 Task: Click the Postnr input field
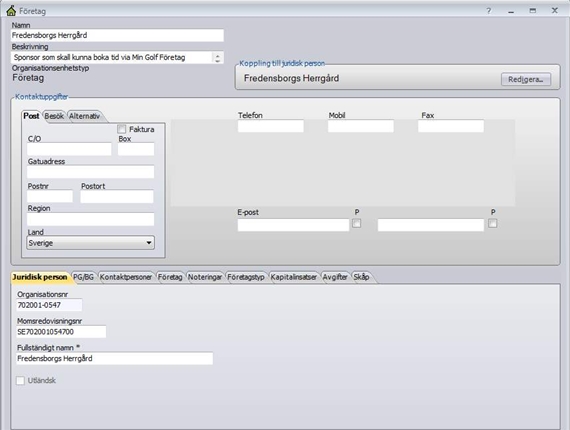click(x=50, y=196)
